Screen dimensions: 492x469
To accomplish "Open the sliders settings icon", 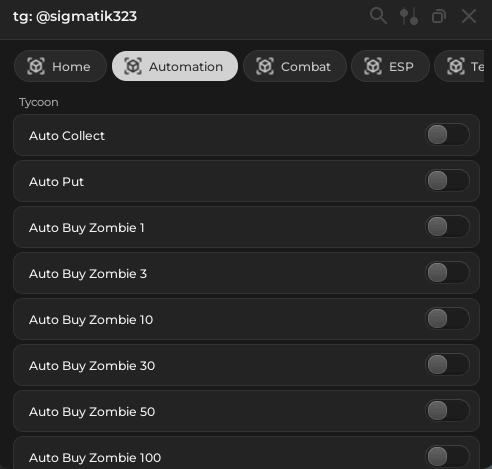I will (x=409, y=16).
